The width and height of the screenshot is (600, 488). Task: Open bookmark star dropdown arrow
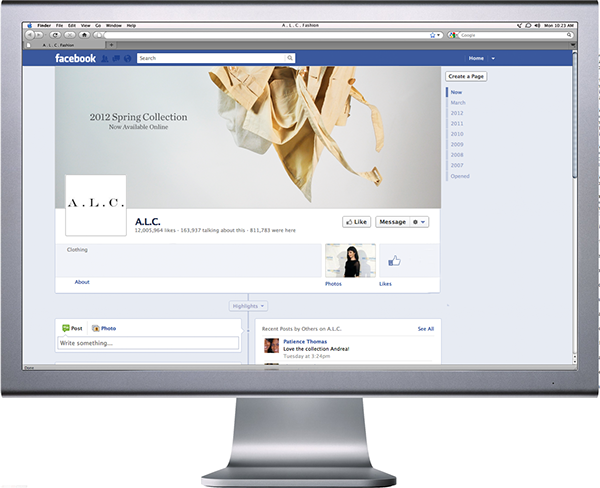pos(439,35)
